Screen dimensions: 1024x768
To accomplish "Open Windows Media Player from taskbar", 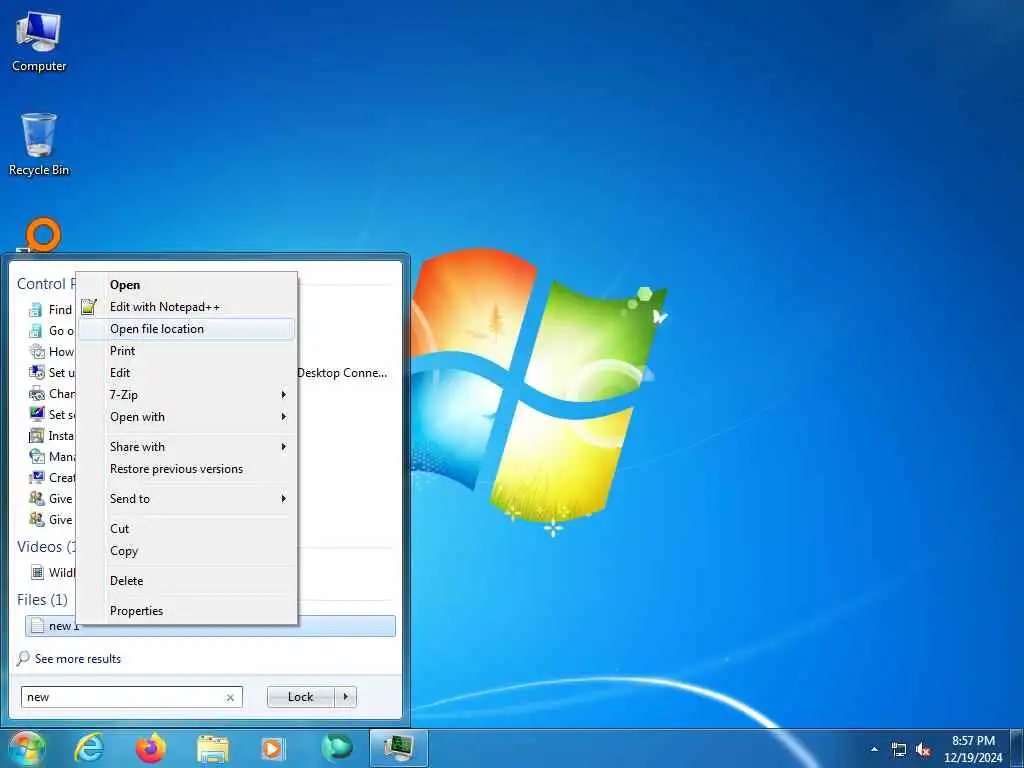I will pos(273,748).
